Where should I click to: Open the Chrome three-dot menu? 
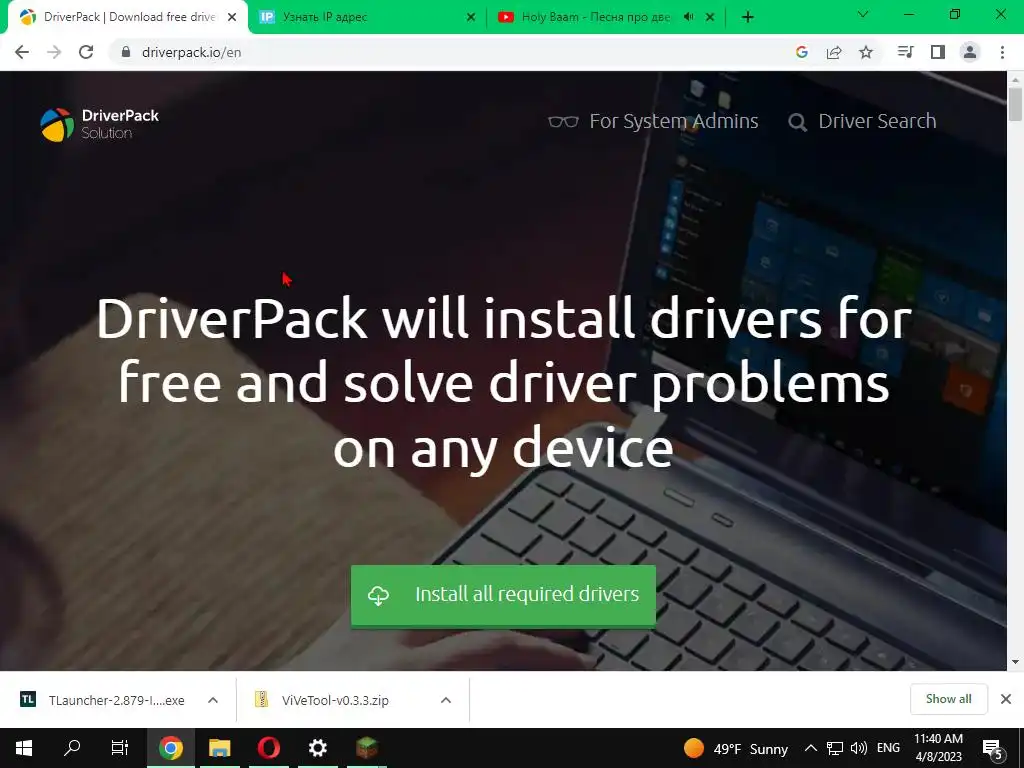click(1002, 52)
